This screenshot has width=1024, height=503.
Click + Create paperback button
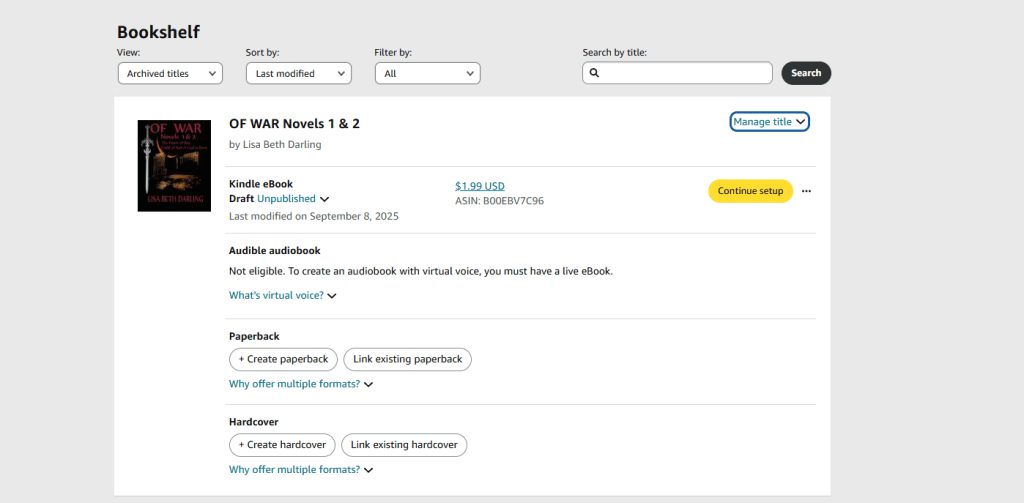click(283, 359)
